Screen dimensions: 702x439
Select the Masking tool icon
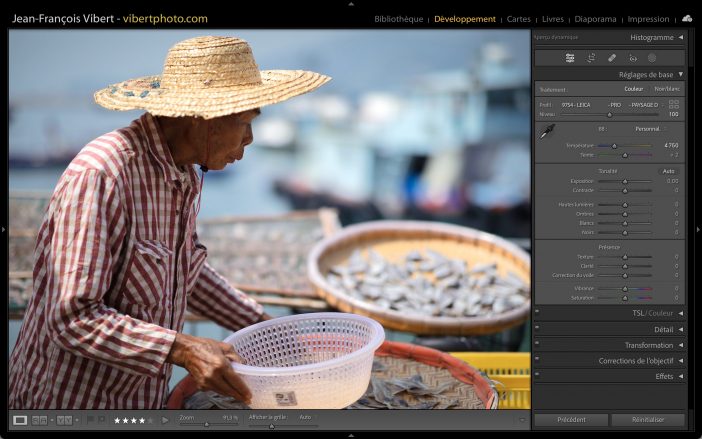coord(652,58)
